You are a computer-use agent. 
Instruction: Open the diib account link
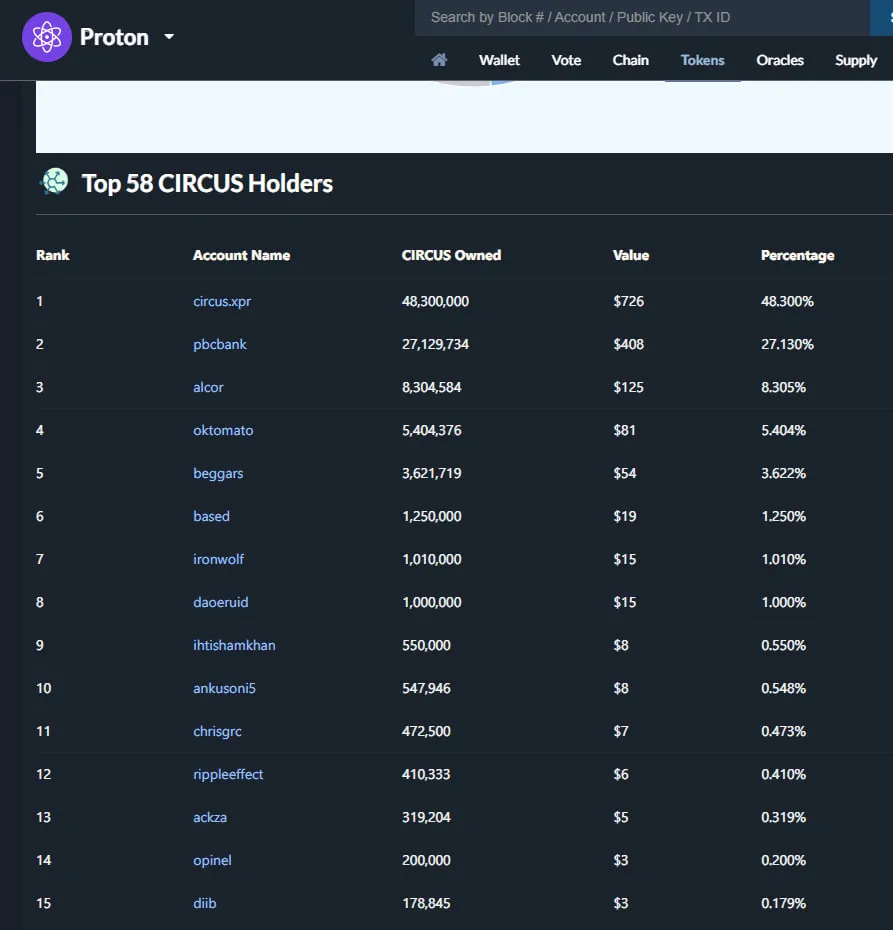[205, 903]
